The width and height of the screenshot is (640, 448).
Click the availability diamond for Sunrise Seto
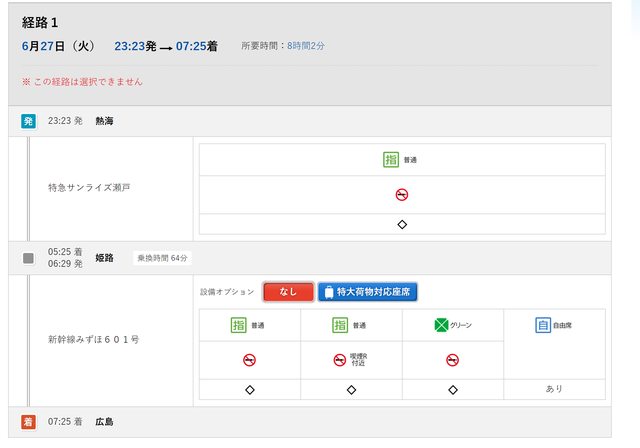tap(402, 224)
